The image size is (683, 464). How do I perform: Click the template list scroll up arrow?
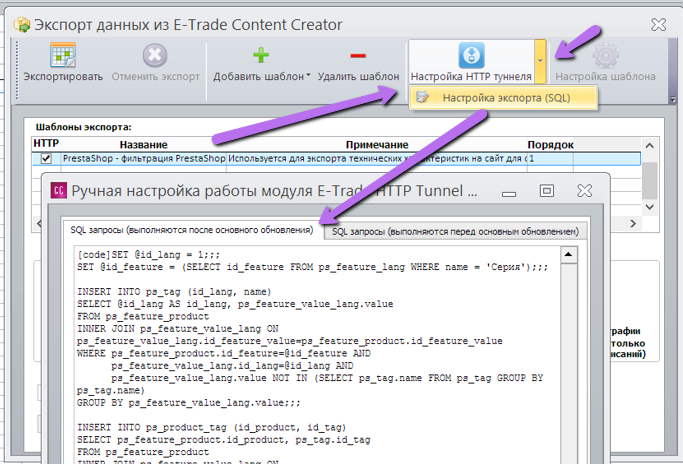point(649,146)
